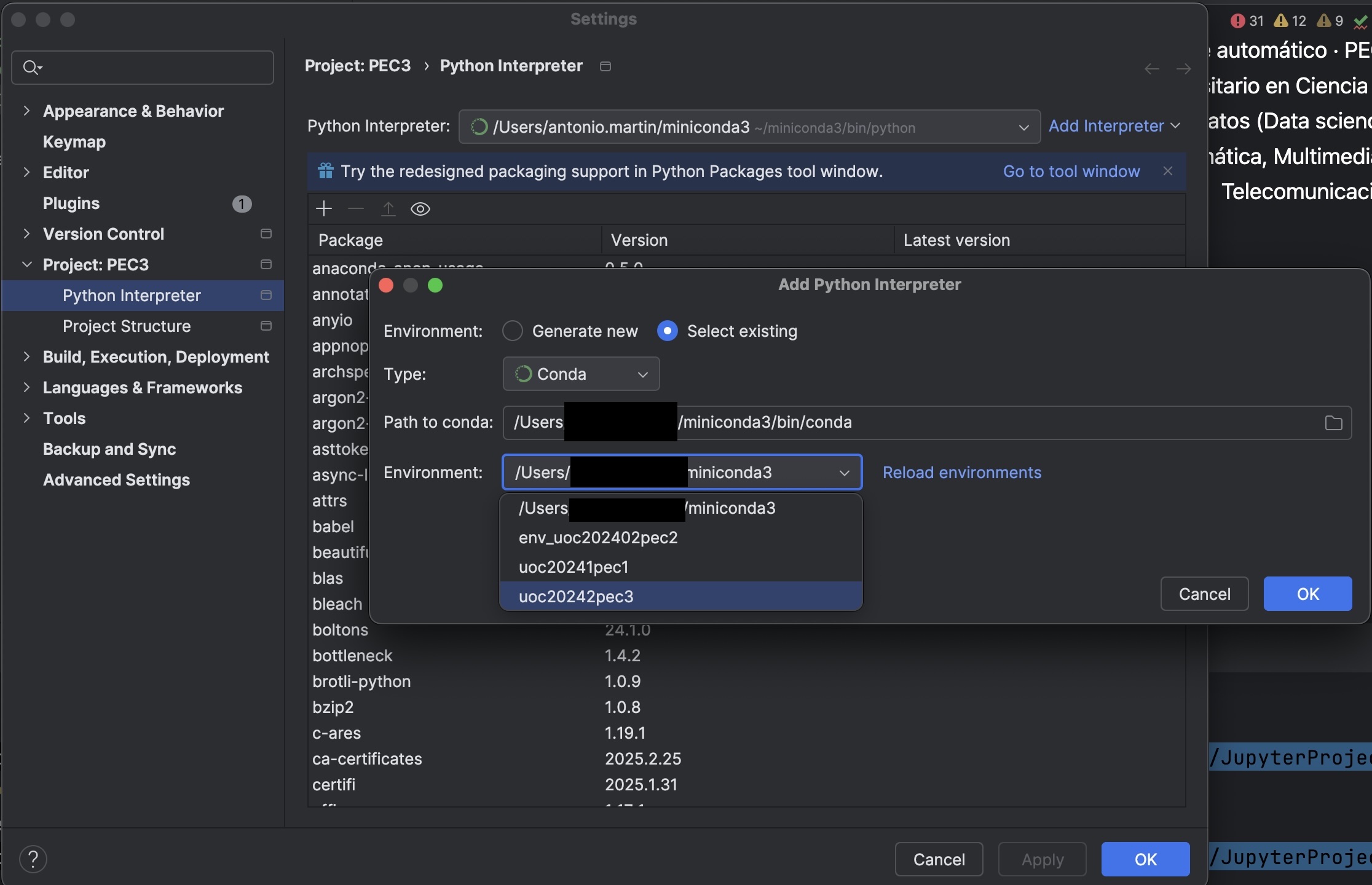The image size is (1372, 885).
Task: Click the Apply button in Settings
Action: click(x=1042, y=859)
